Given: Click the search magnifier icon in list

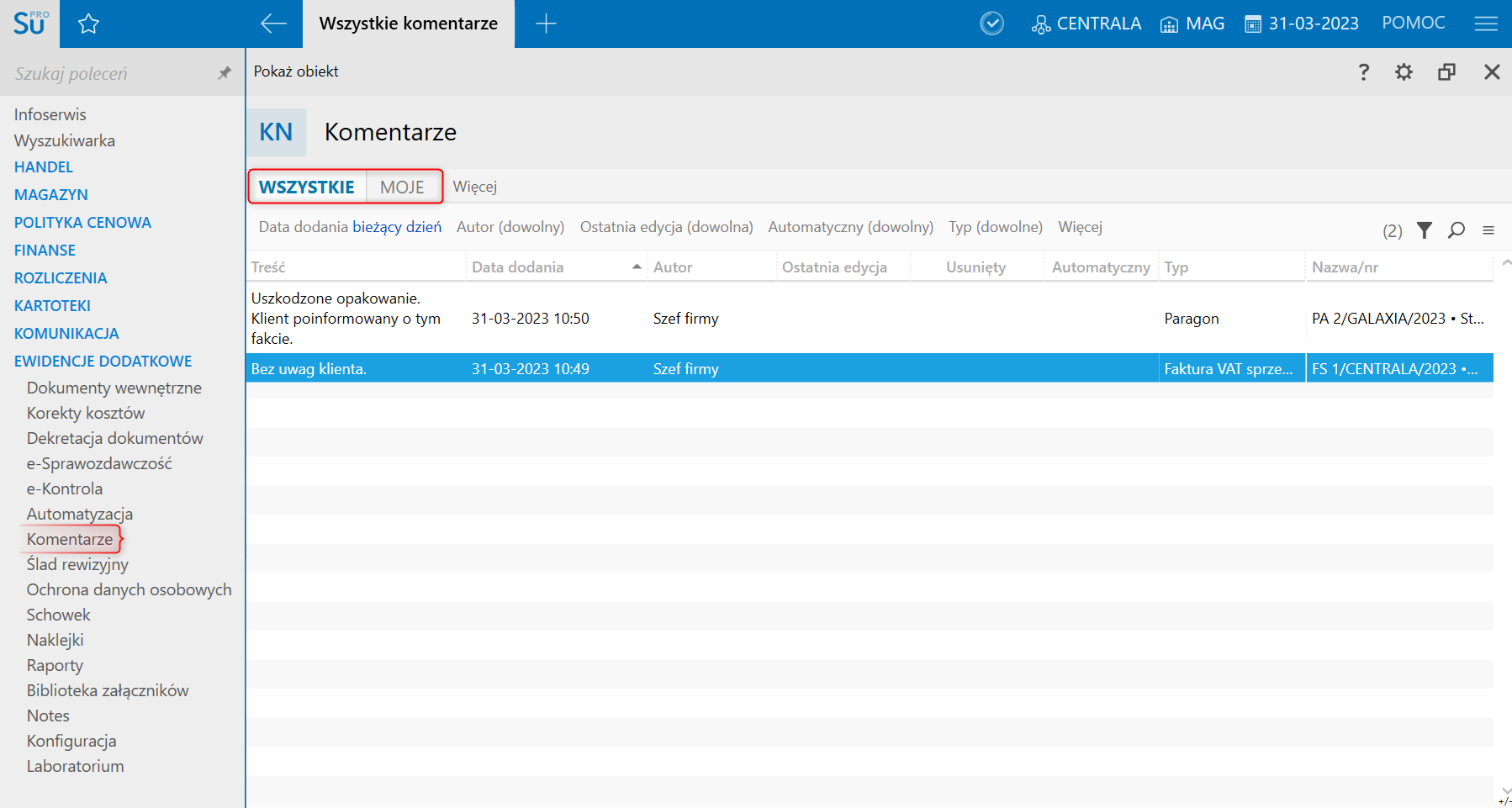Looking at the screenshot, I should point(1456,230).
